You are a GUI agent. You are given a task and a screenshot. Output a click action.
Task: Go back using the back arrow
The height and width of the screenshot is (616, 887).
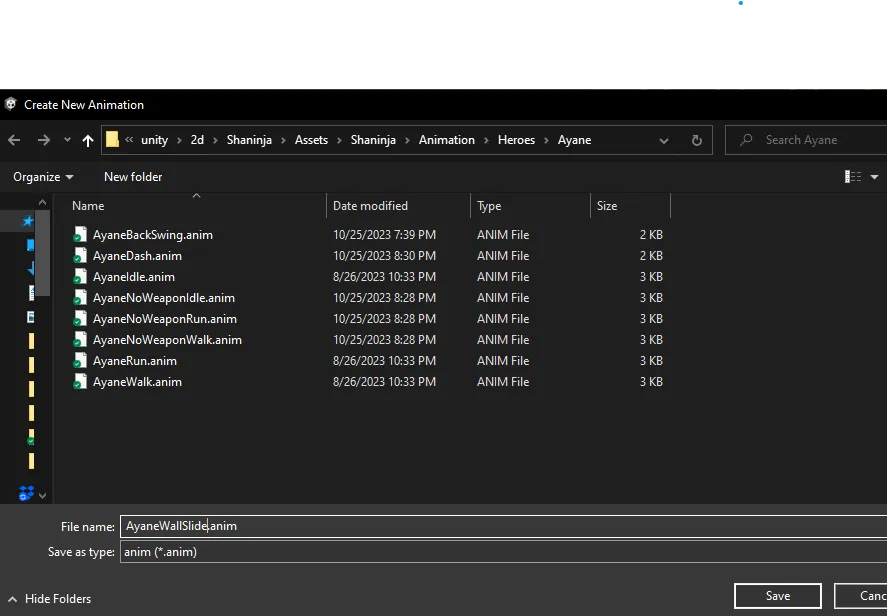pyautogui.click(x=15, y=140)
